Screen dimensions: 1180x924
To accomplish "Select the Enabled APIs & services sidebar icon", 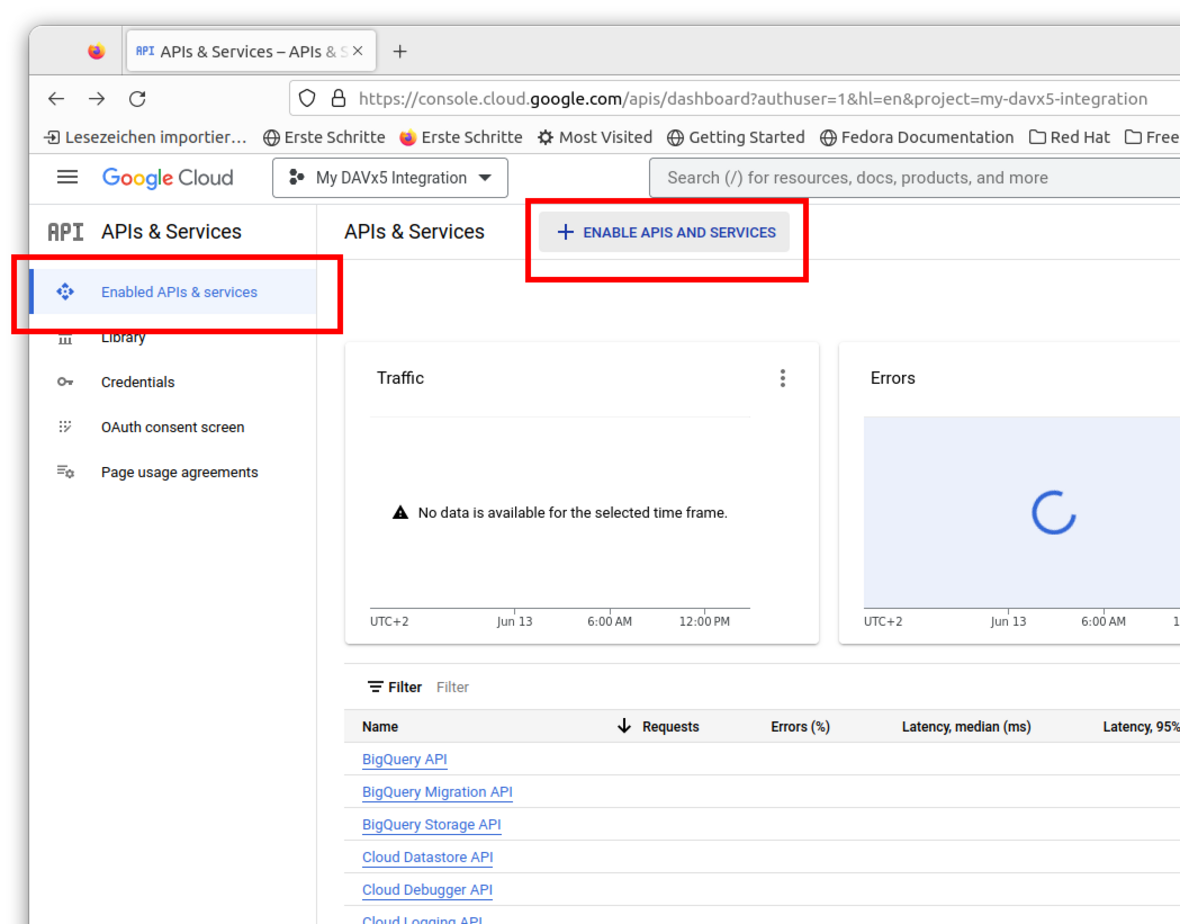I will [x=65, y=291].
